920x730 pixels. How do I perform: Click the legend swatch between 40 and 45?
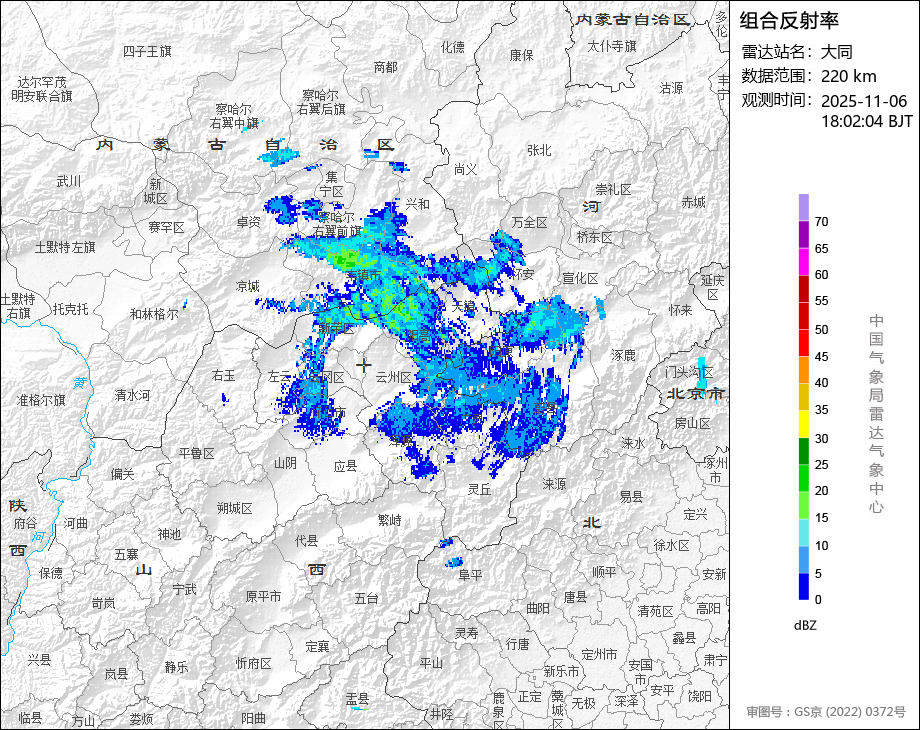click(x=803, y=370)
